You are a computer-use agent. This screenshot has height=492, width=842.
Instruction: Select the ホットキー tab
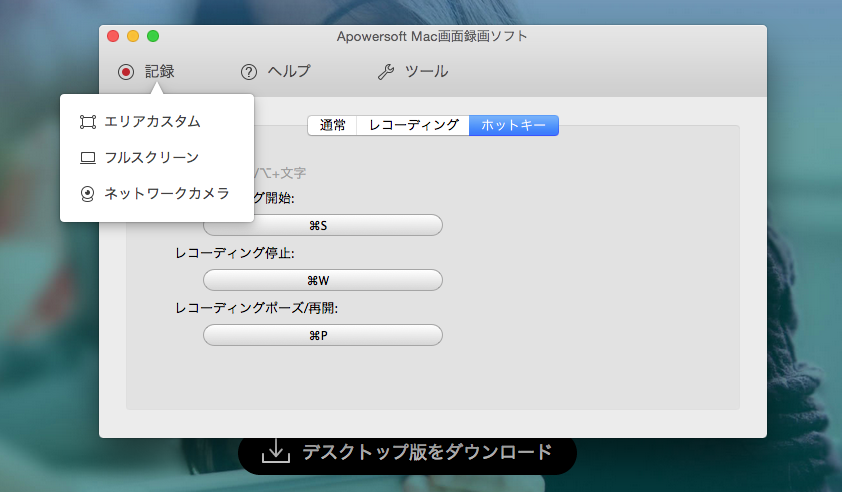coord(514,125)
